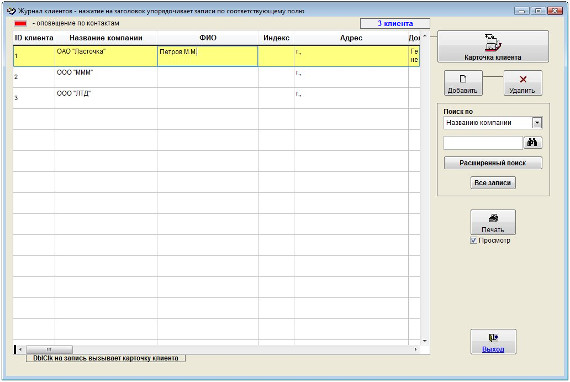Click the horizontal scrollbar thumb
The image size is (570, 382).
(49, 349)
